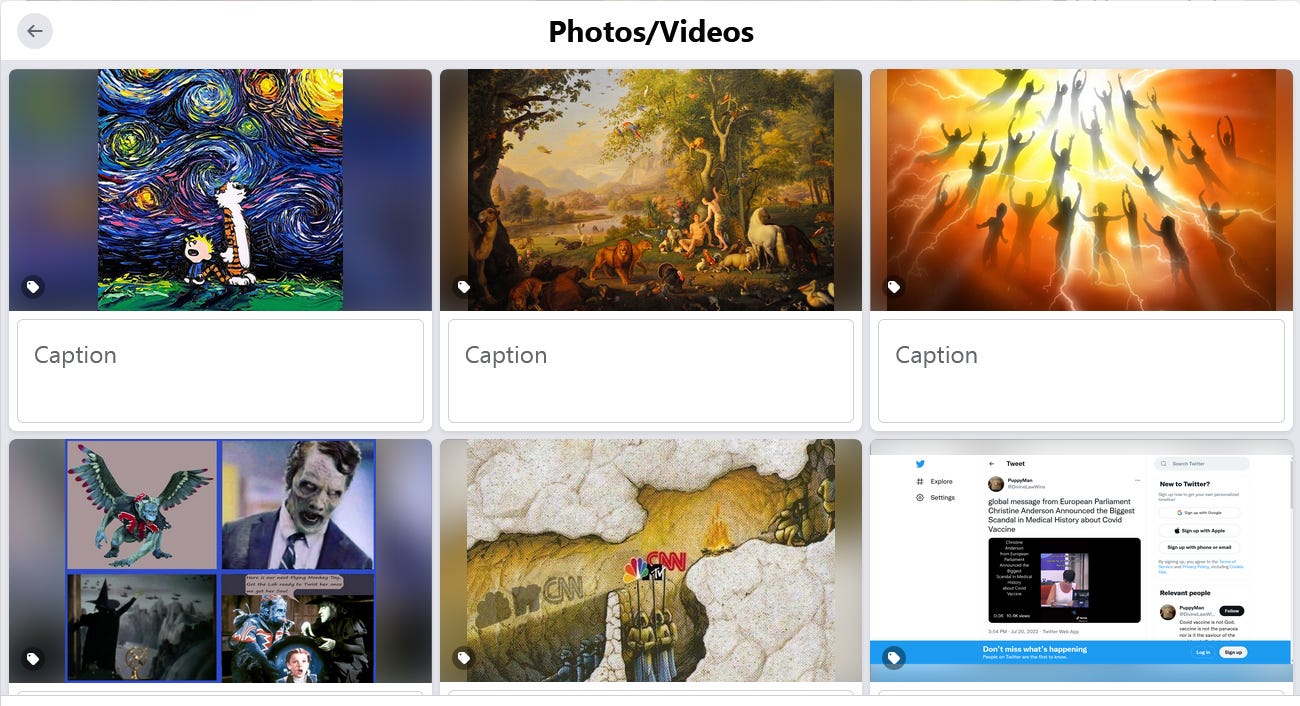Image resolution: width=1300 pixels, height=706 pixels.
Task: Select the CNN cave illustration thumbnail
Action: (651, 561)
